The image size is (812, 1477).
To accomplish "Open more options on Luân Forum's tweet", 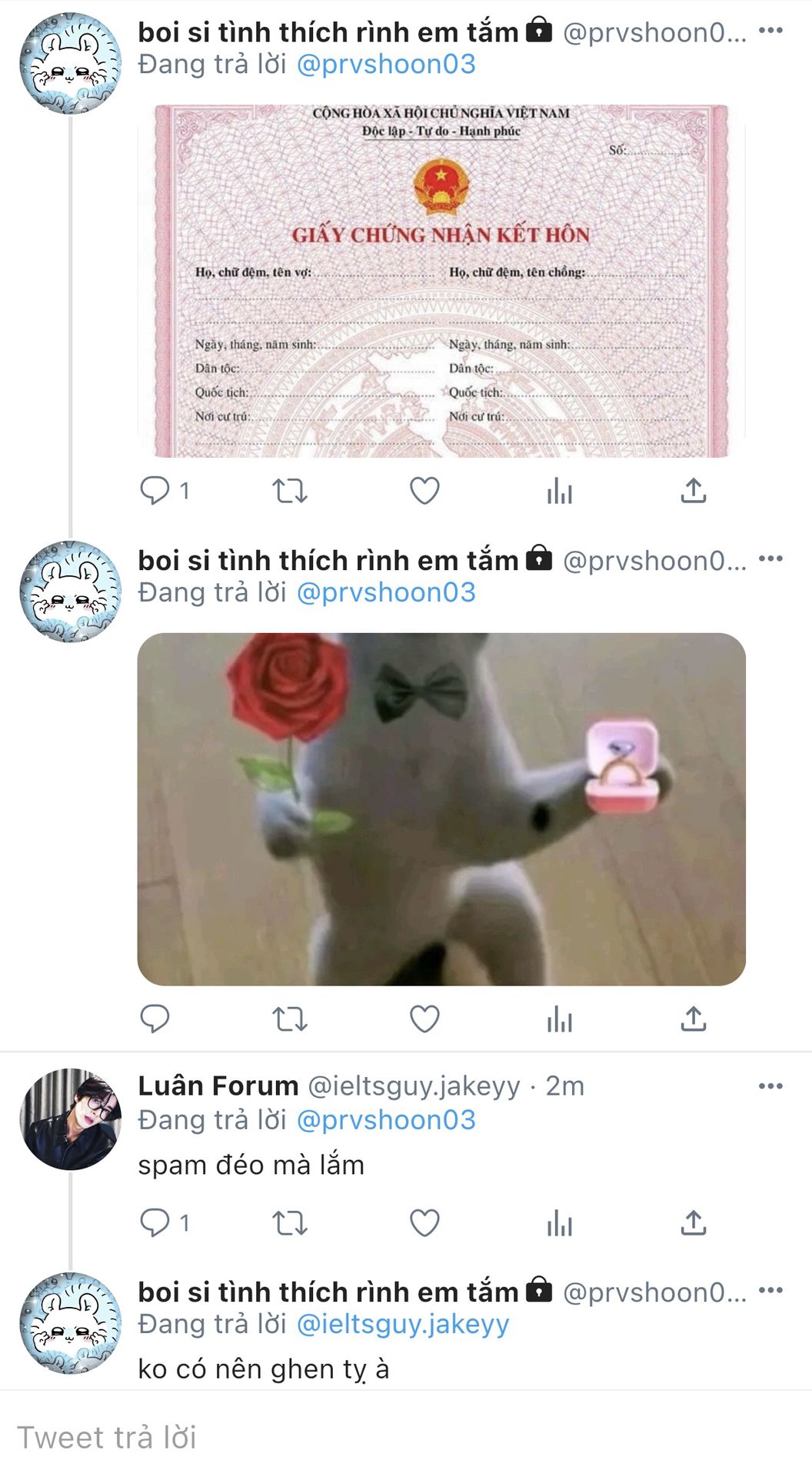I will (770, 1086).
